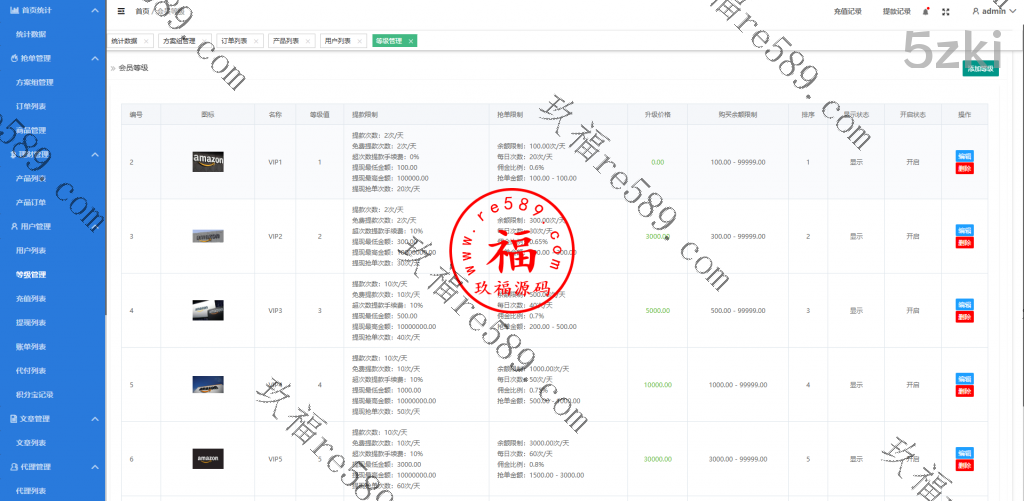Image resolution: width=1024 pixels, height=501 pixels.
Task: Click 编辑 button for VIP1 row
Action: [964, 156]
